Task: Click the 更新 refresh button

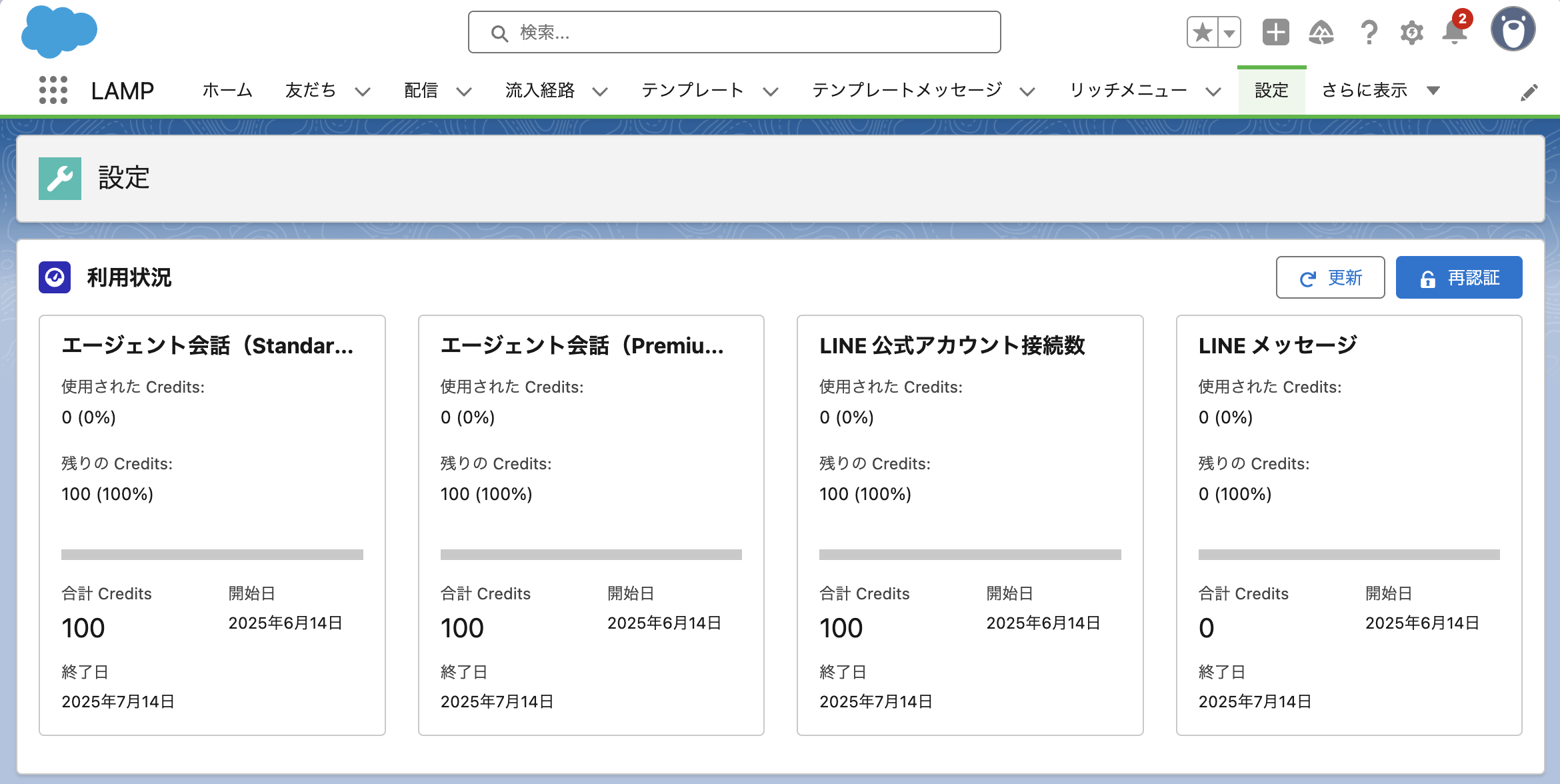Action: pyautogui.click(x=1330, y=277)
